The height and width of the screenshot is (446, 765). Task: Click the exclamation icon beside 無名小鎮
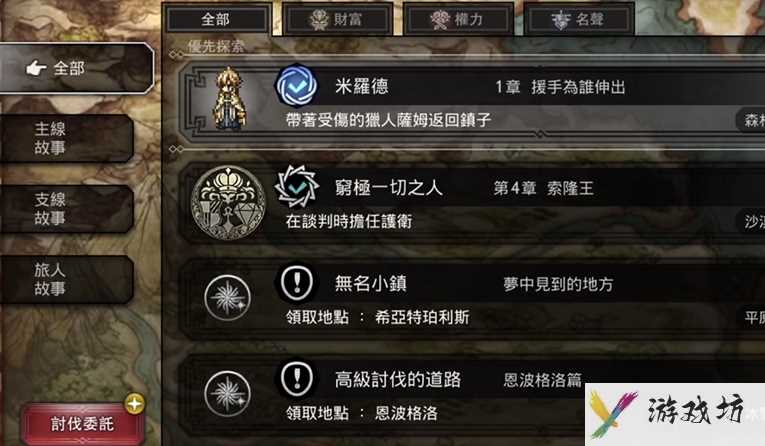(x=297, y=283)
